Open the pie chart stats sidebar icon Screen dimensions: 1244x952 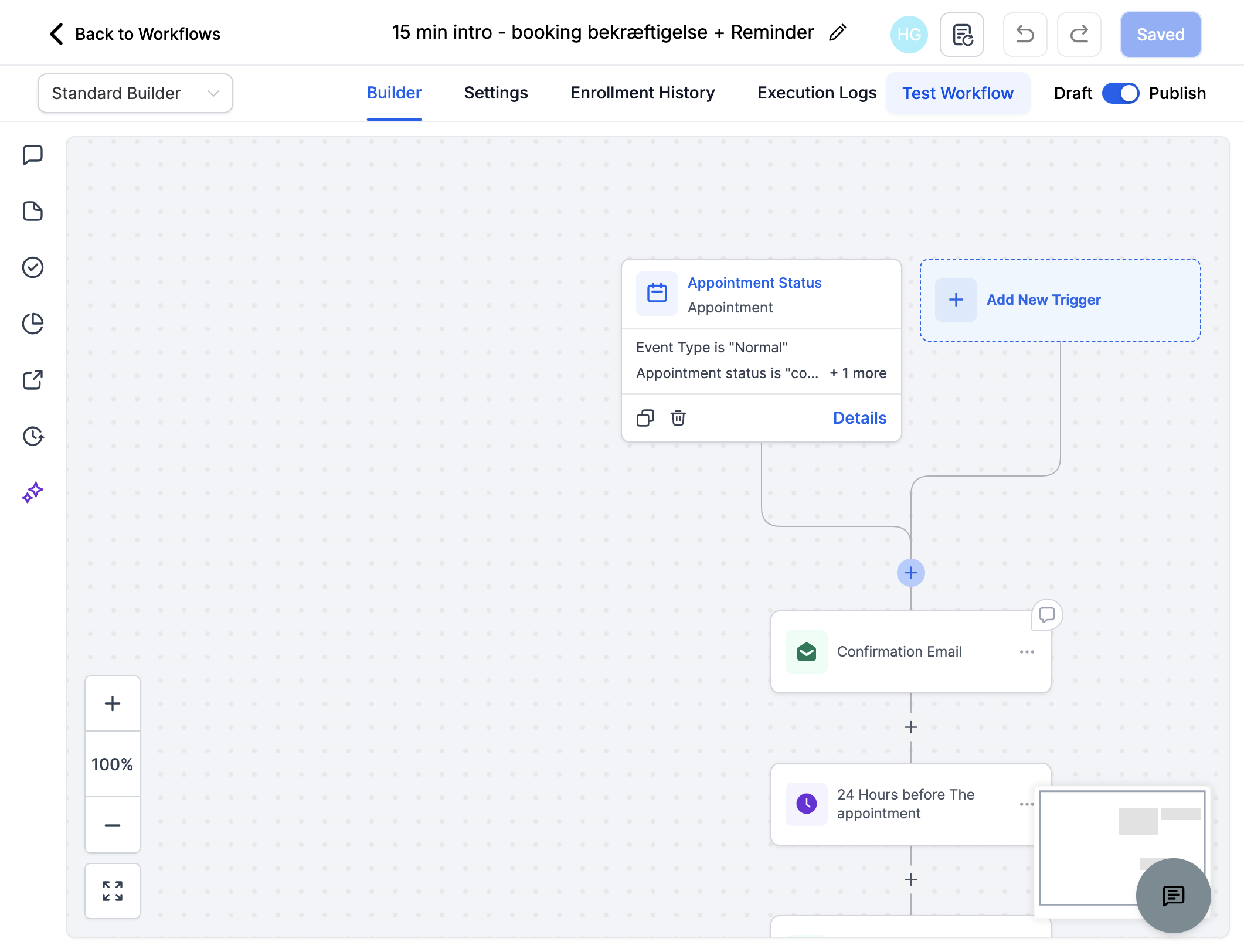tap(33, 324)
